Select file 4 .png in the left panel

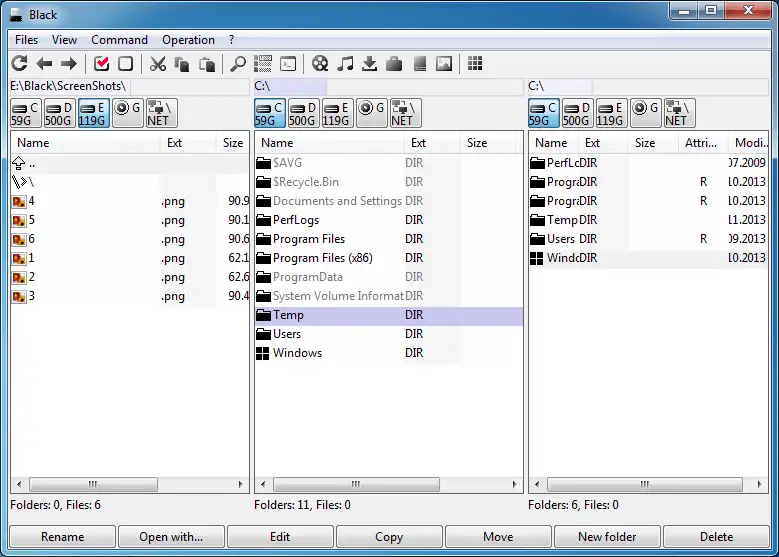point(129,201)
